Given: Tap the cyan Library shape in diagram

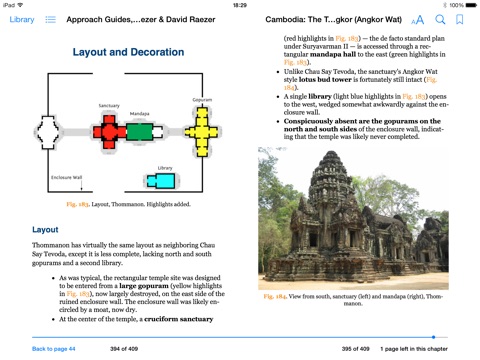Looking at the screenshot, I should 161,181.
